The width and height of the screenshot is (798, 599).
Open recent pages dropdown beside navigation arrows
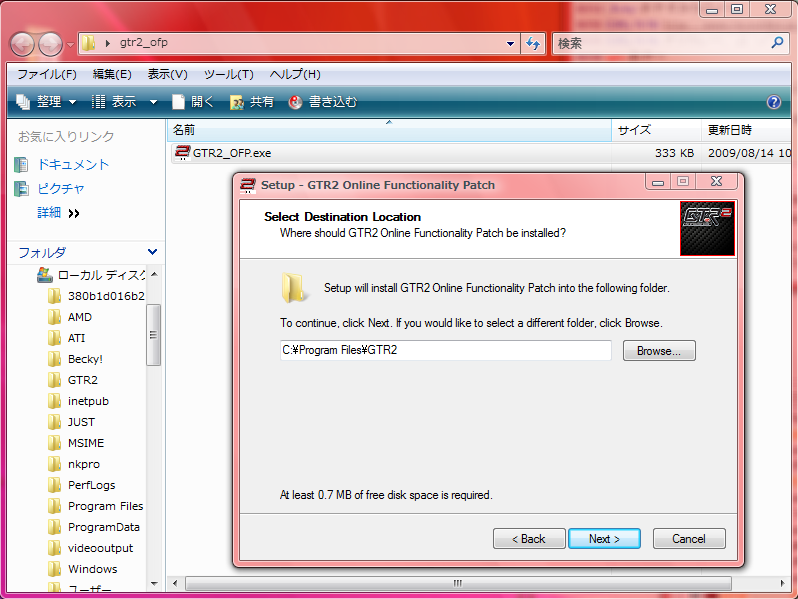pyautogui.click(x=70, y=45)
